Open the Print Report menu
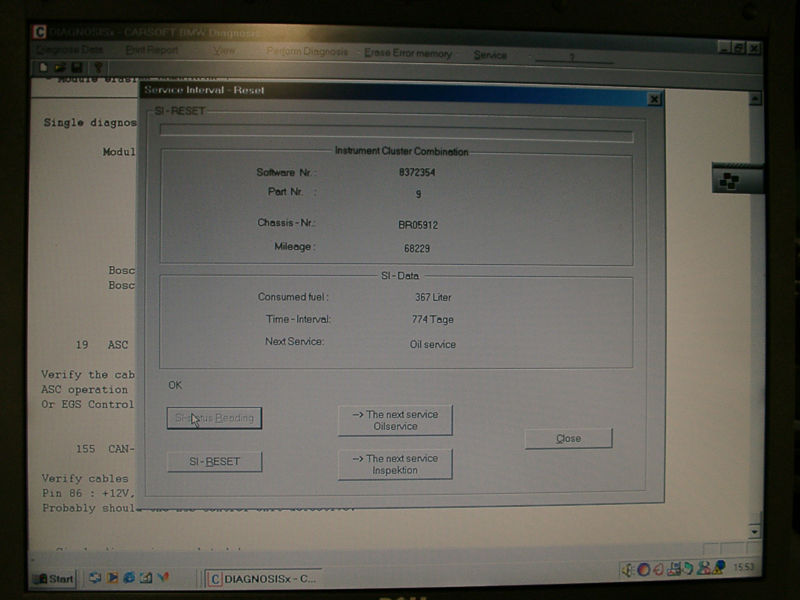Viewport: 800px width, 600px height. tap(152, 50)
